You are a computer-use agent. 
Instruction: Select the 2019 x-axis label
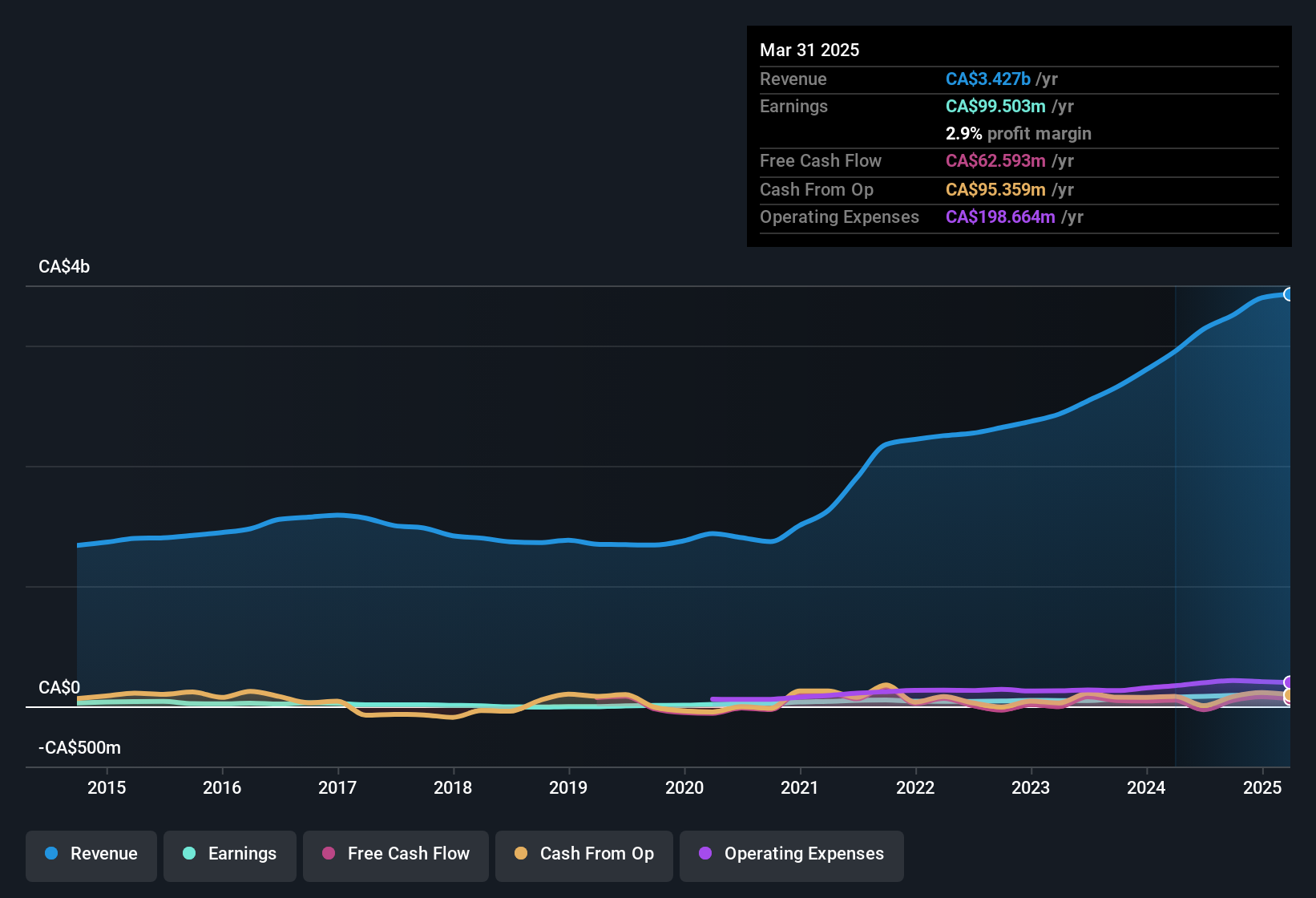point(568,787)
